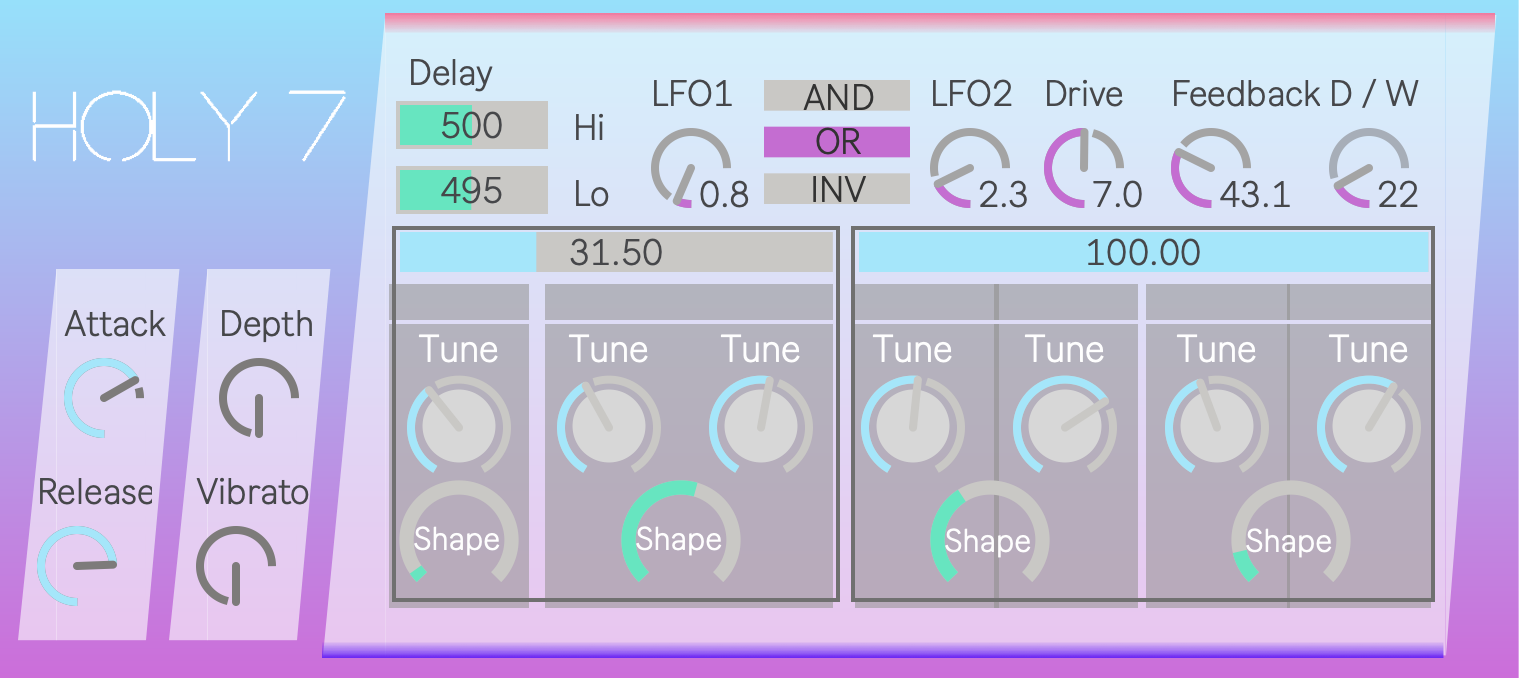This screenshot has height=678, width=1519.
Task: Click the LFO1 value 0.8
Action: (724, 195)
